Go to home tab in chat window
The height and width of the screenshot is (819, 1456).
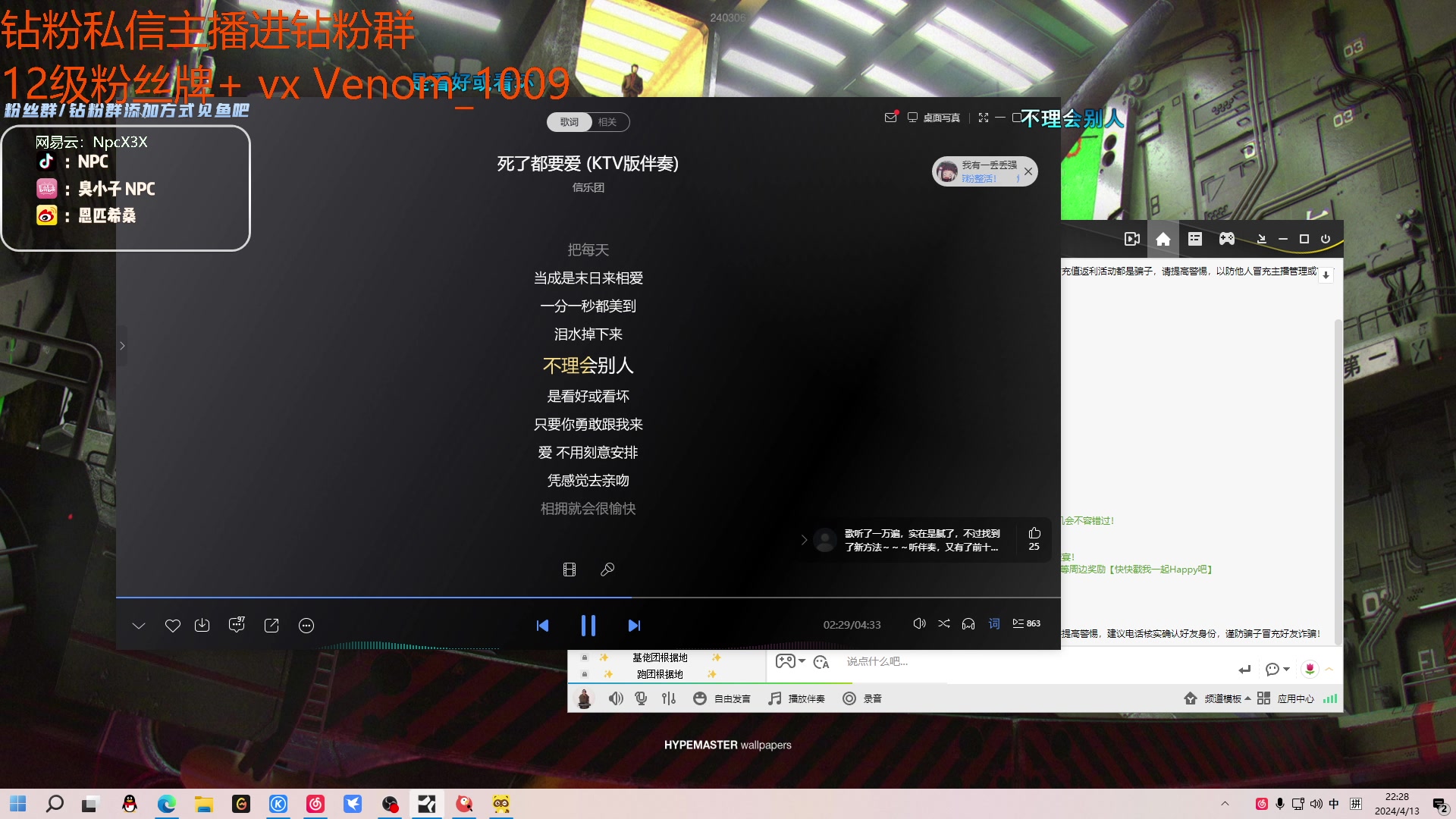[x=1163, y=239]
